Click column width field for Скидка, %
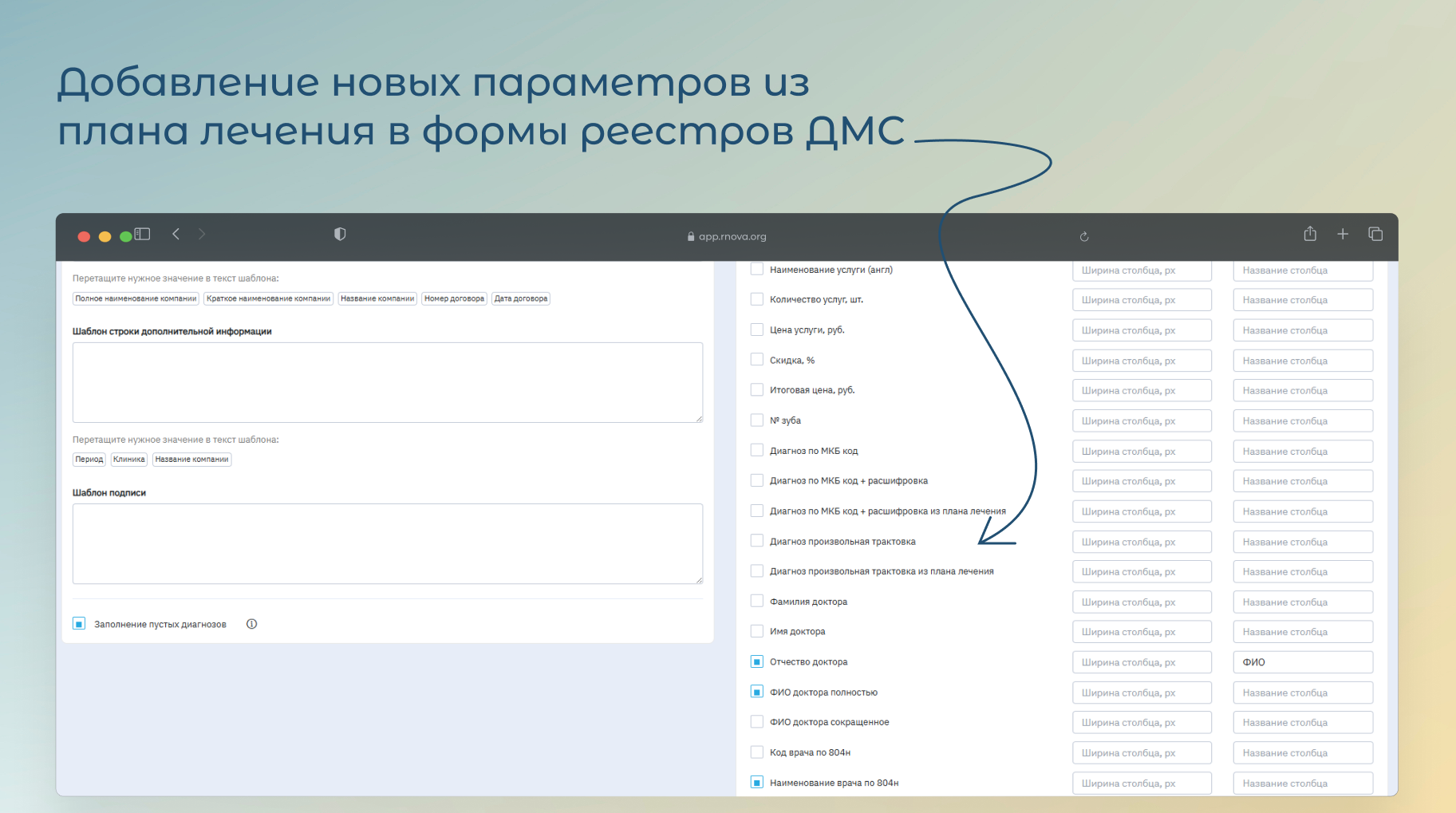The height and width of the screenshot is (813, 1456). pyautogui.click(x=1142, y=361)
